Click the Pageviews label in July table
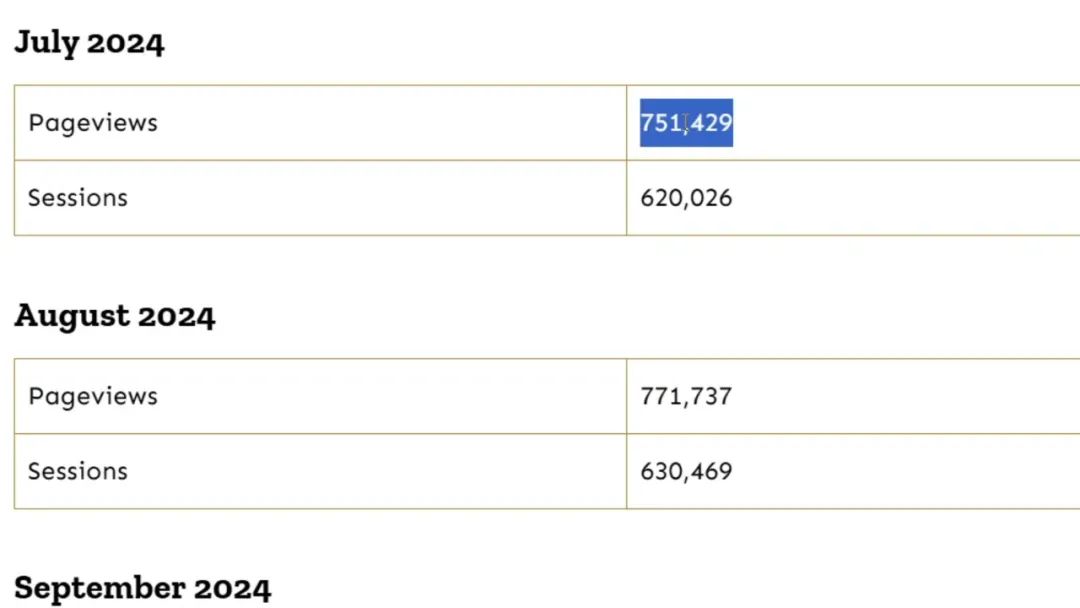The width and height of the screenshot is (1080, 608). (x=93, y=123)
